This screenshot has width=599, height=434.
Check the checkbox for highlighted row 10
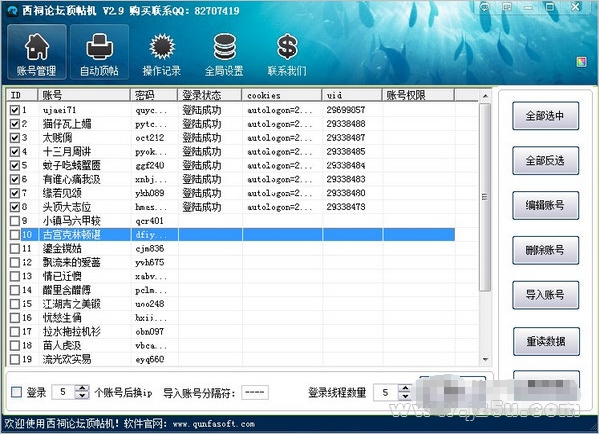click(x=15, y=235)
